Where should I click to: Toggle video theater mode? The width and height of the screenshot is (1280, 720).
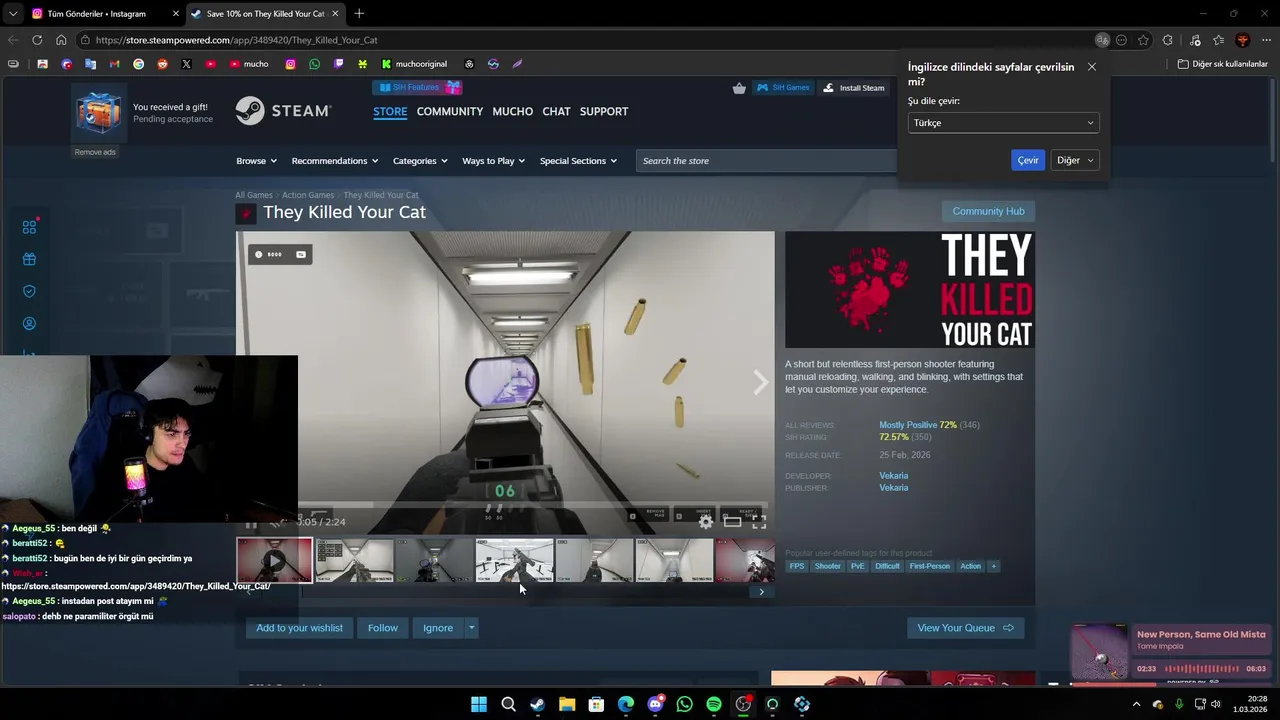point(733,521)
